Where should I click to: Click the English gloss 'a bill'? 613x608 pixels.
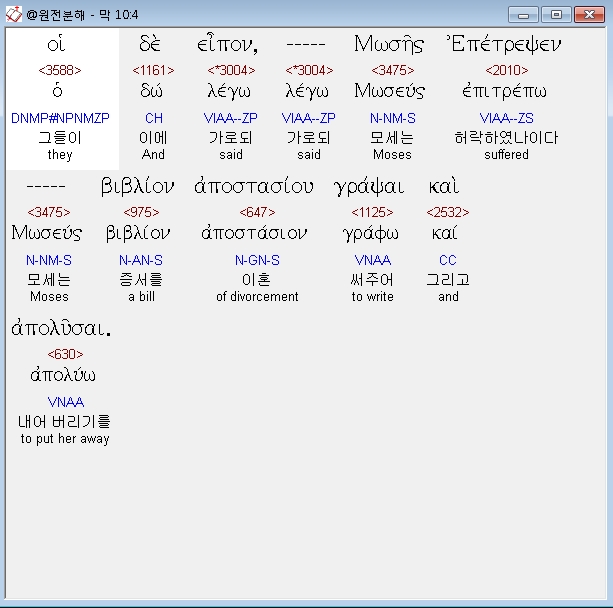click(141, 296)
